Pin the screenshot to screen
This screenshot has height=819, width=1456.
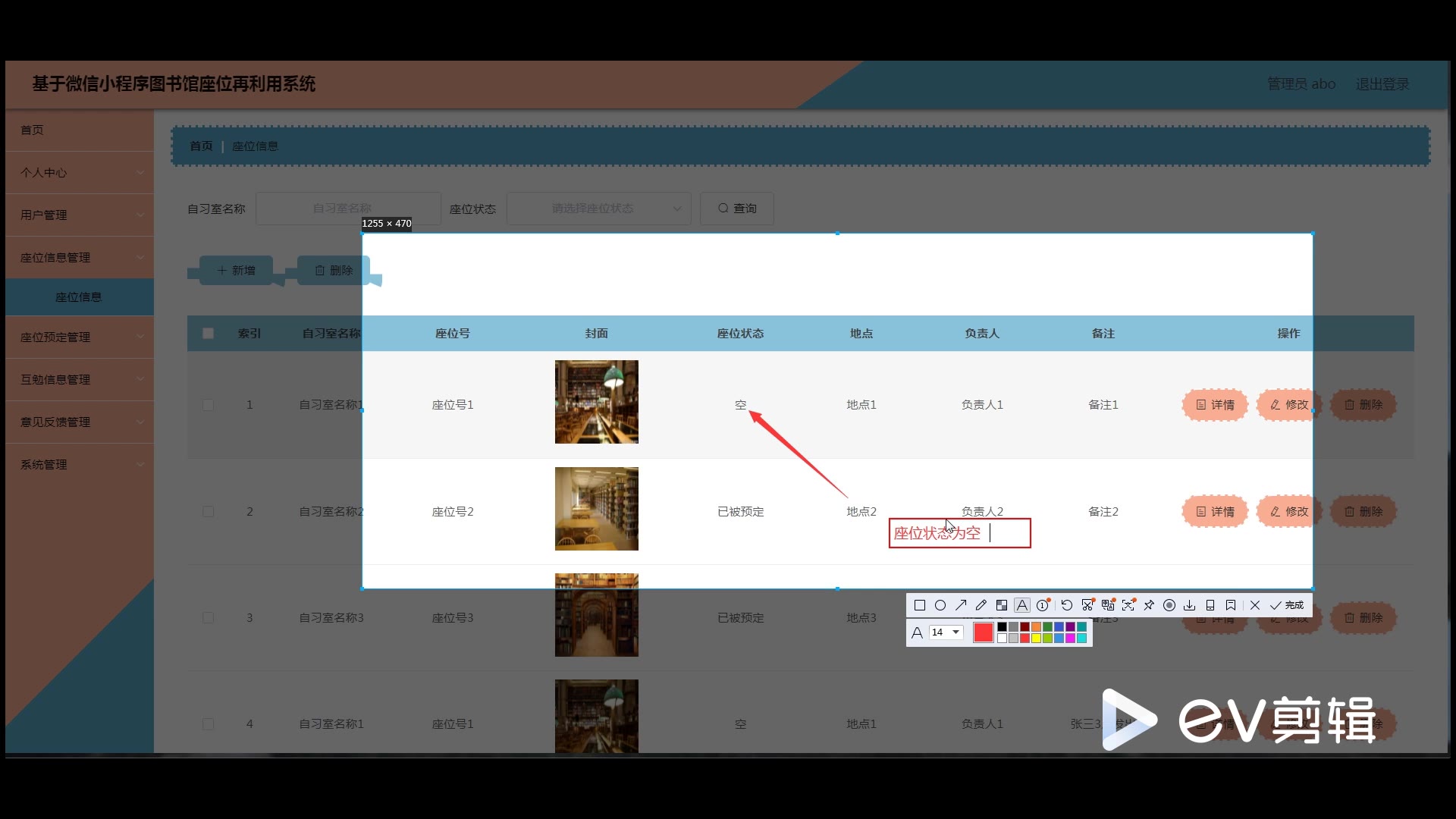click(x=1149, y=605)
